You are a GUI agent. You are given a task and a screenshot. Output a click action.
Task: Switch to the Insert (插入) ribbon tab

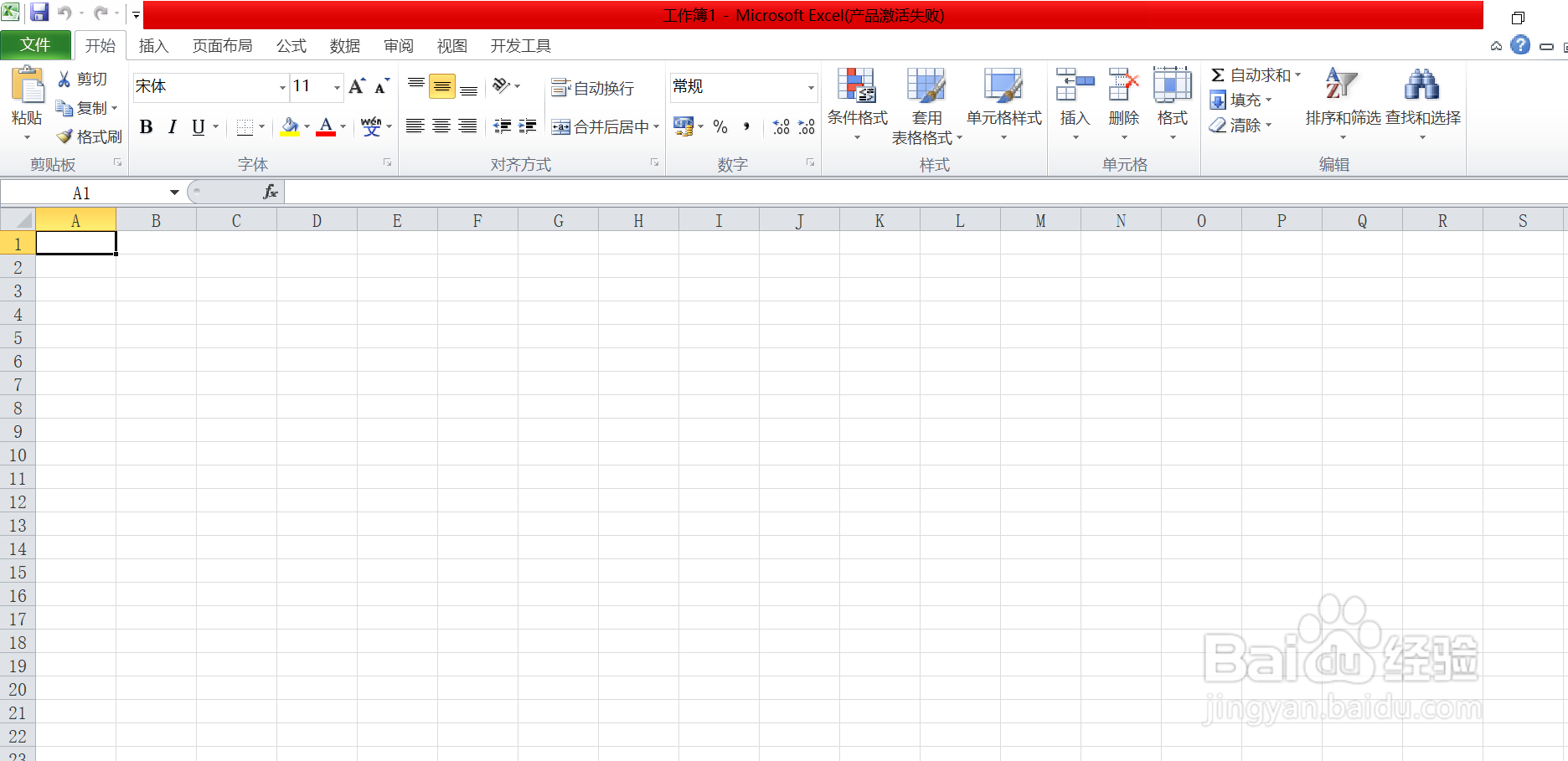tap(153, 46)
